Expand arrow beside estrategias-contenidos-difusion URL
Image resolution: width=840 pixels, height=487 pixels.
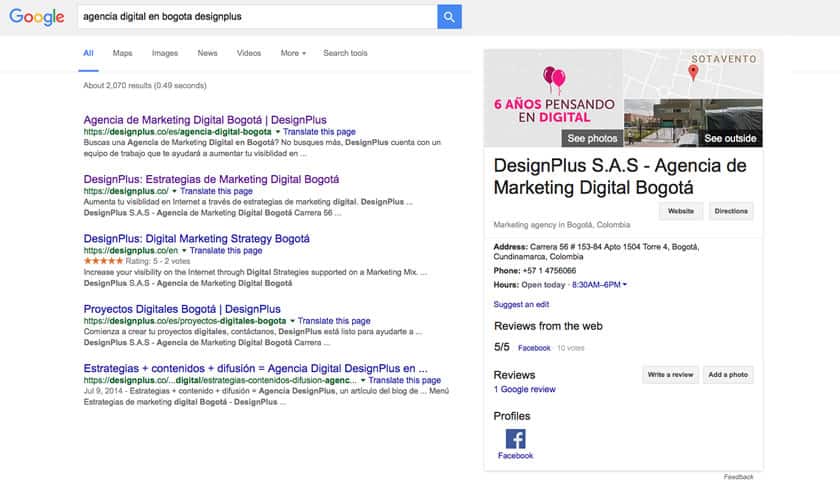[363, 380]
